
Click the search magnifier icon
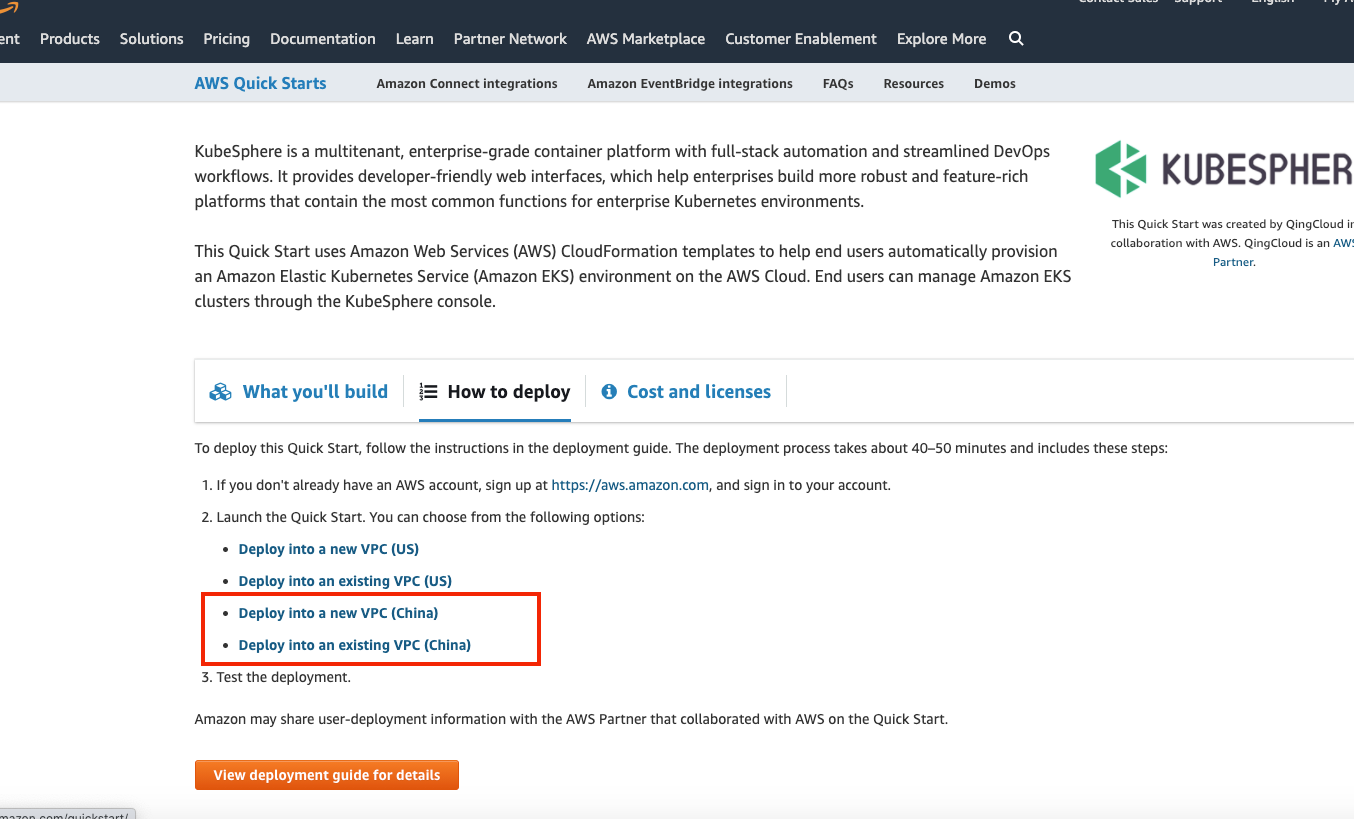click(x=1016, y=38)
